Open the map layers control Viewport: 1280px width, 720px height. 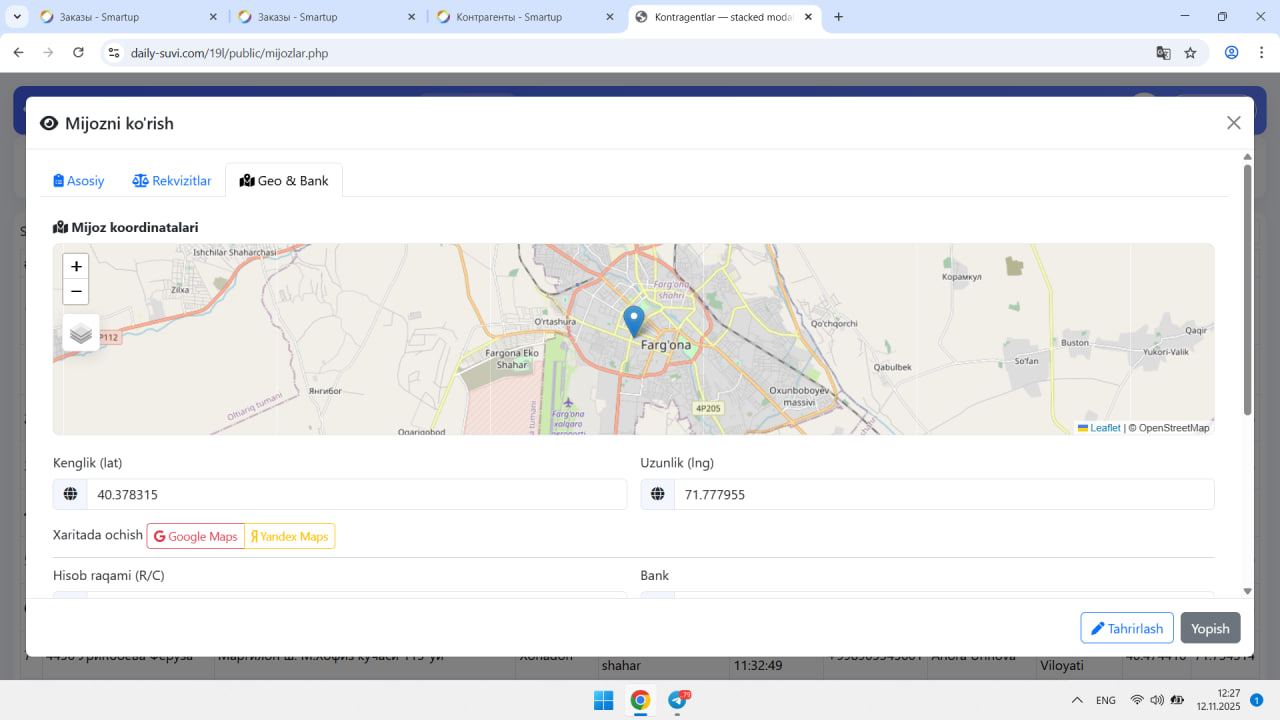(x=81, y=333)
